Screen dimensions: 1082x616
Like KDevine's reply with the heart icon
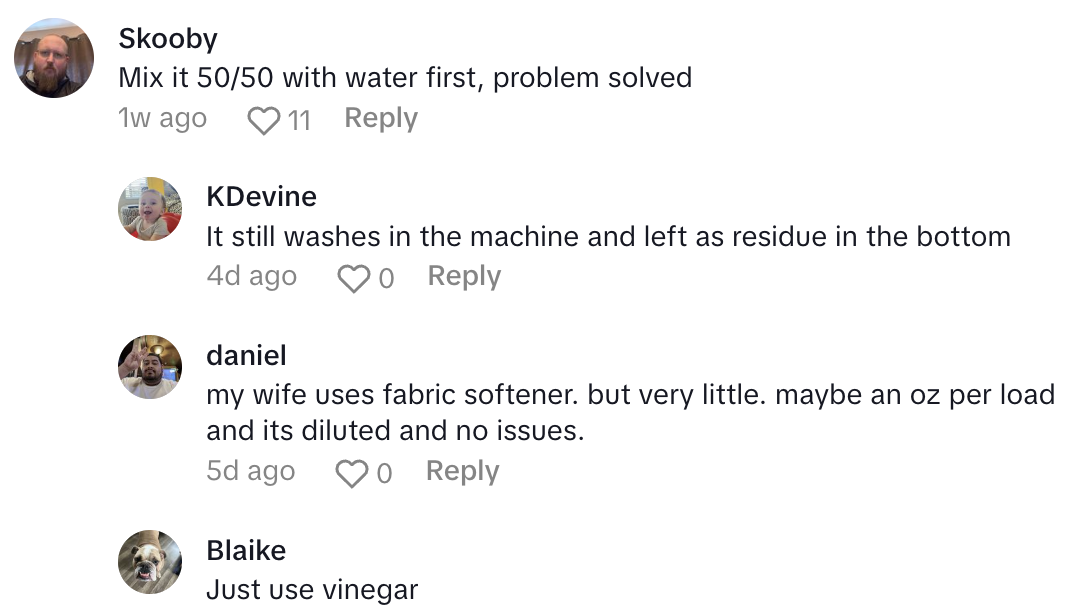point(353,279)
